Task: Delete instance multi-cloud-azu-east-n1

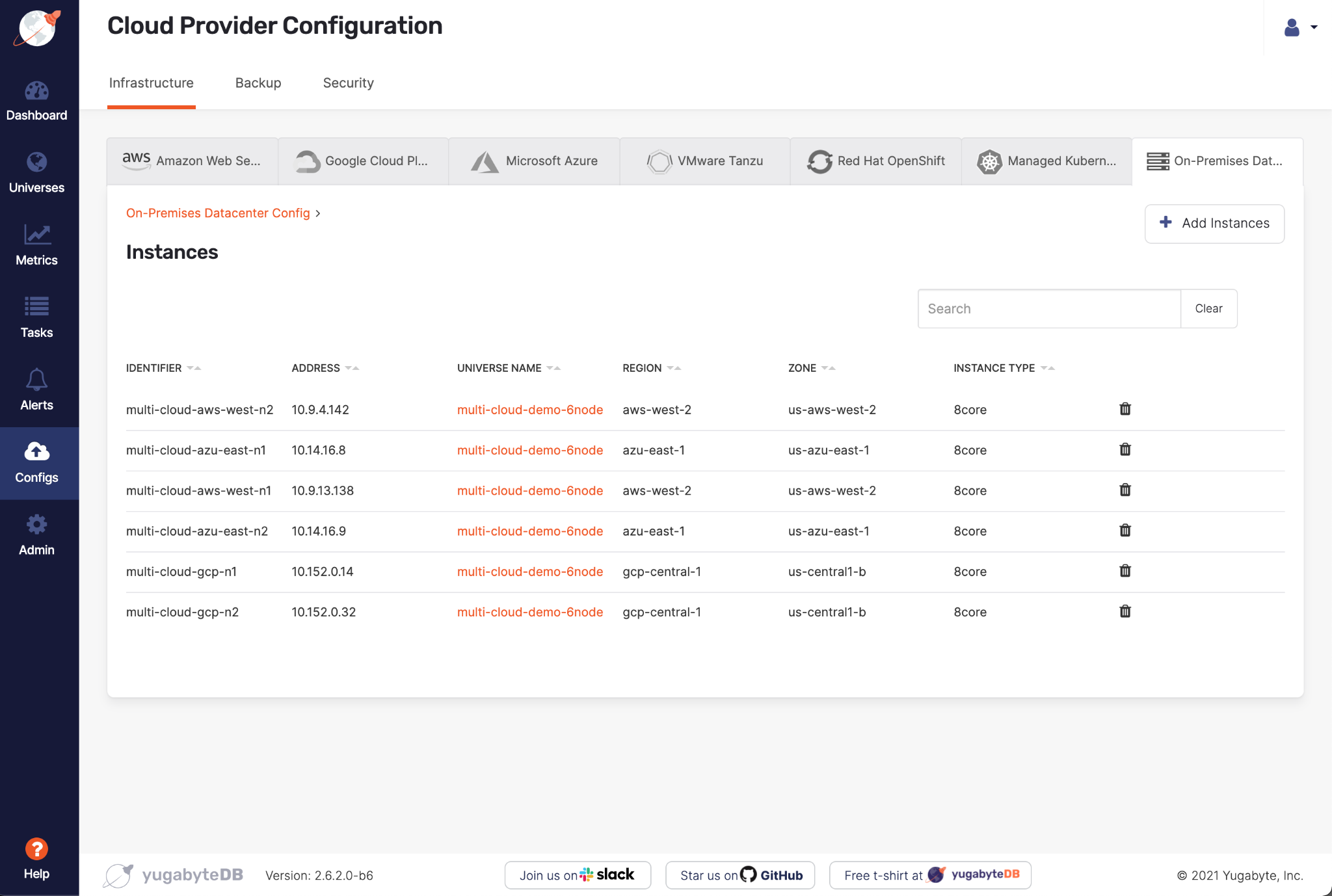Action: pyautogui.click(x=1125, y=449)
